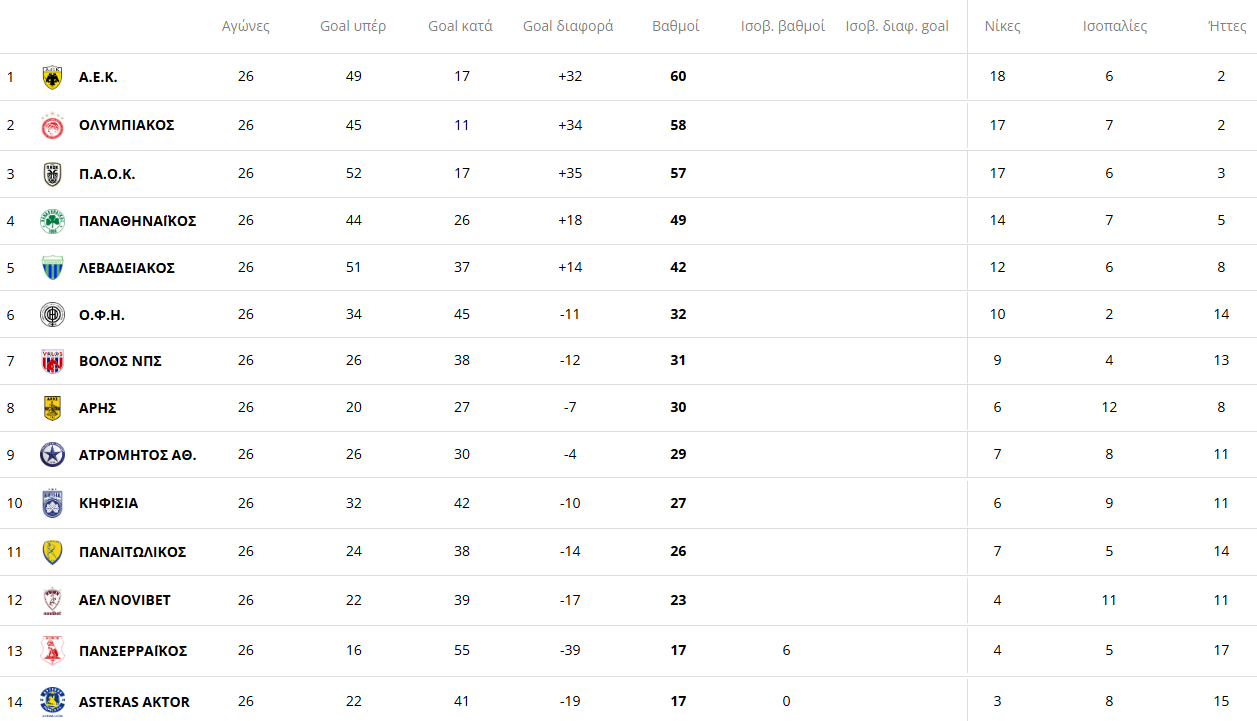The height and width of the screenshot is (721, 1257).
Task: Click the Levadiakos team crest icon
Action: (x=52, y=268)
